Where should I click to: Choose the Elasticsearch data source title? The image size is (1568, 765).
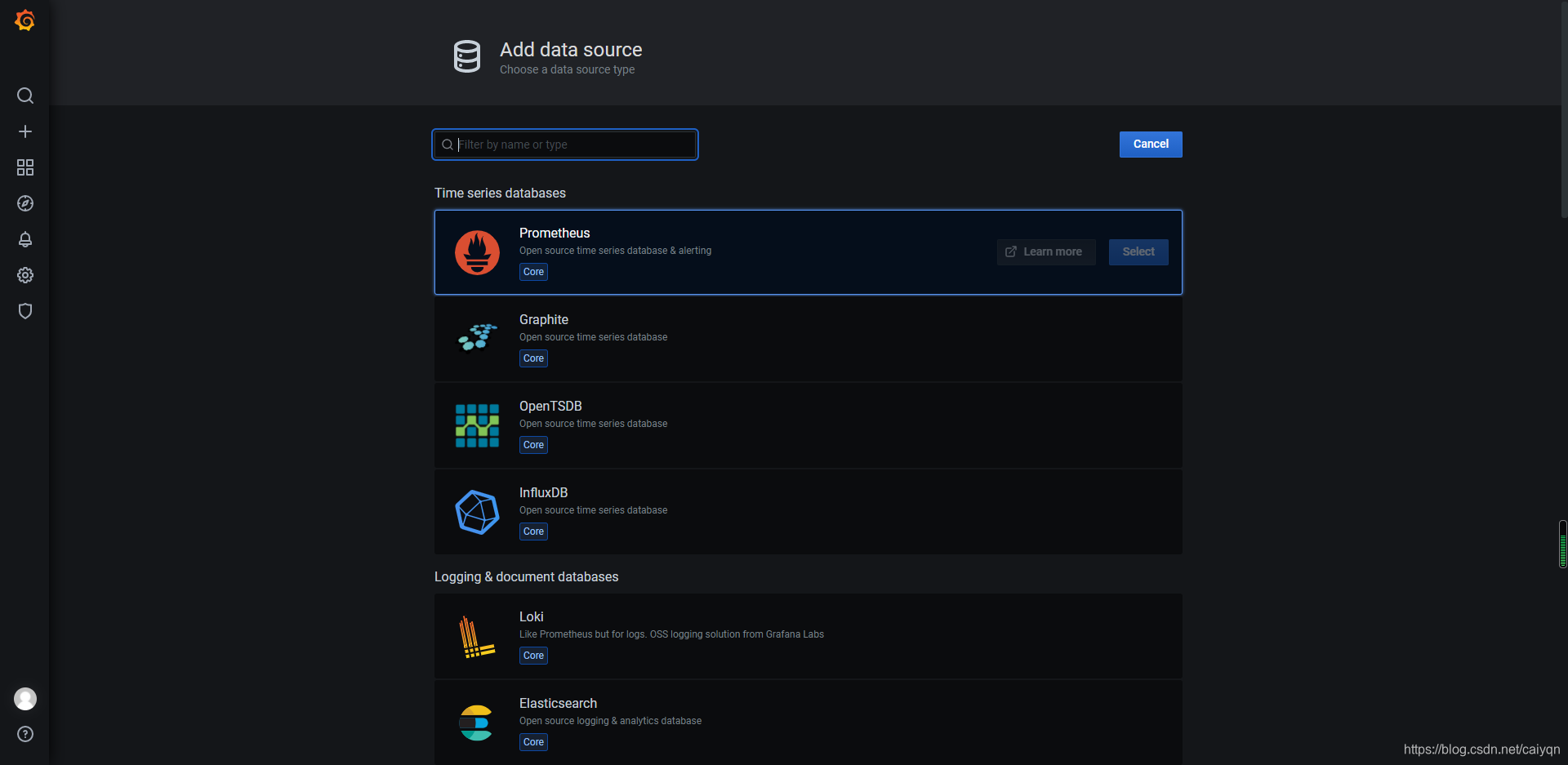(558, 703)
